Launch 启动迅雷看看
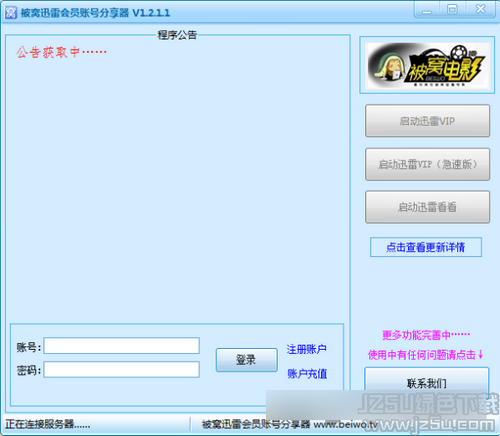 click(427, 207)
